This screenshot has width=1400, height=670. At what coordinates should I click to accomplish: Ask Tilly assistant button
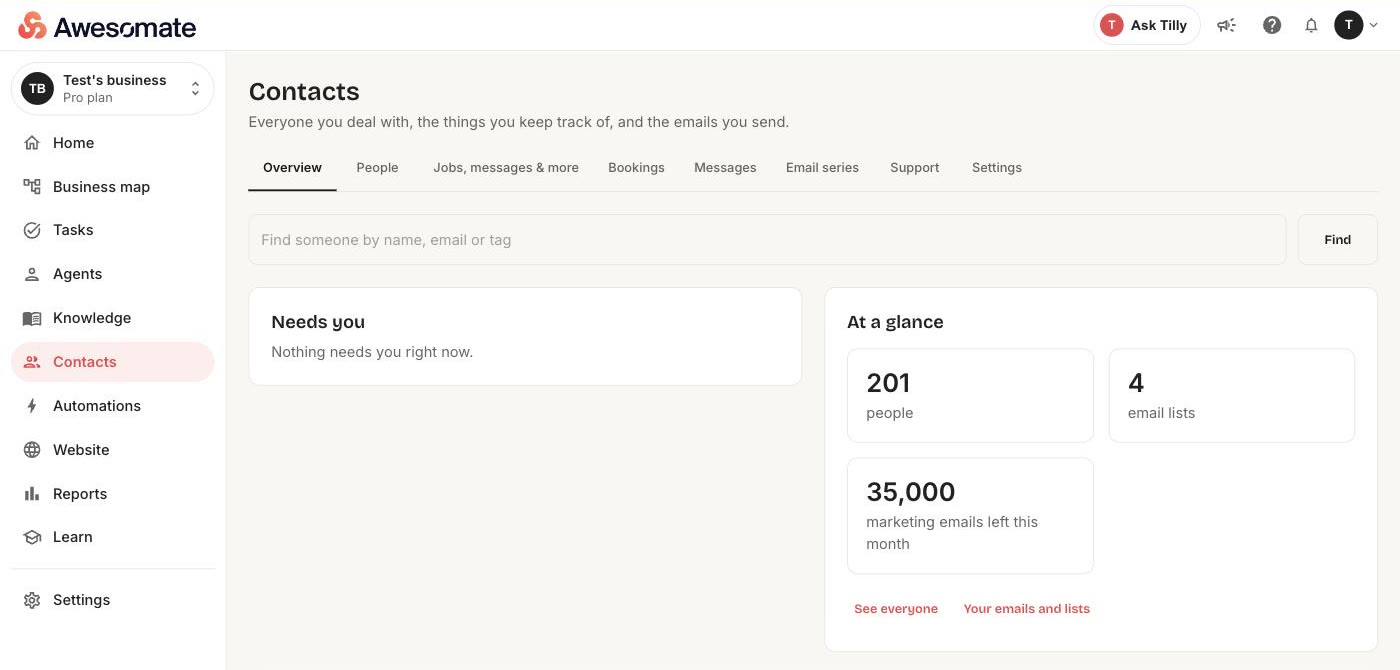click(x=1147, y=26)
